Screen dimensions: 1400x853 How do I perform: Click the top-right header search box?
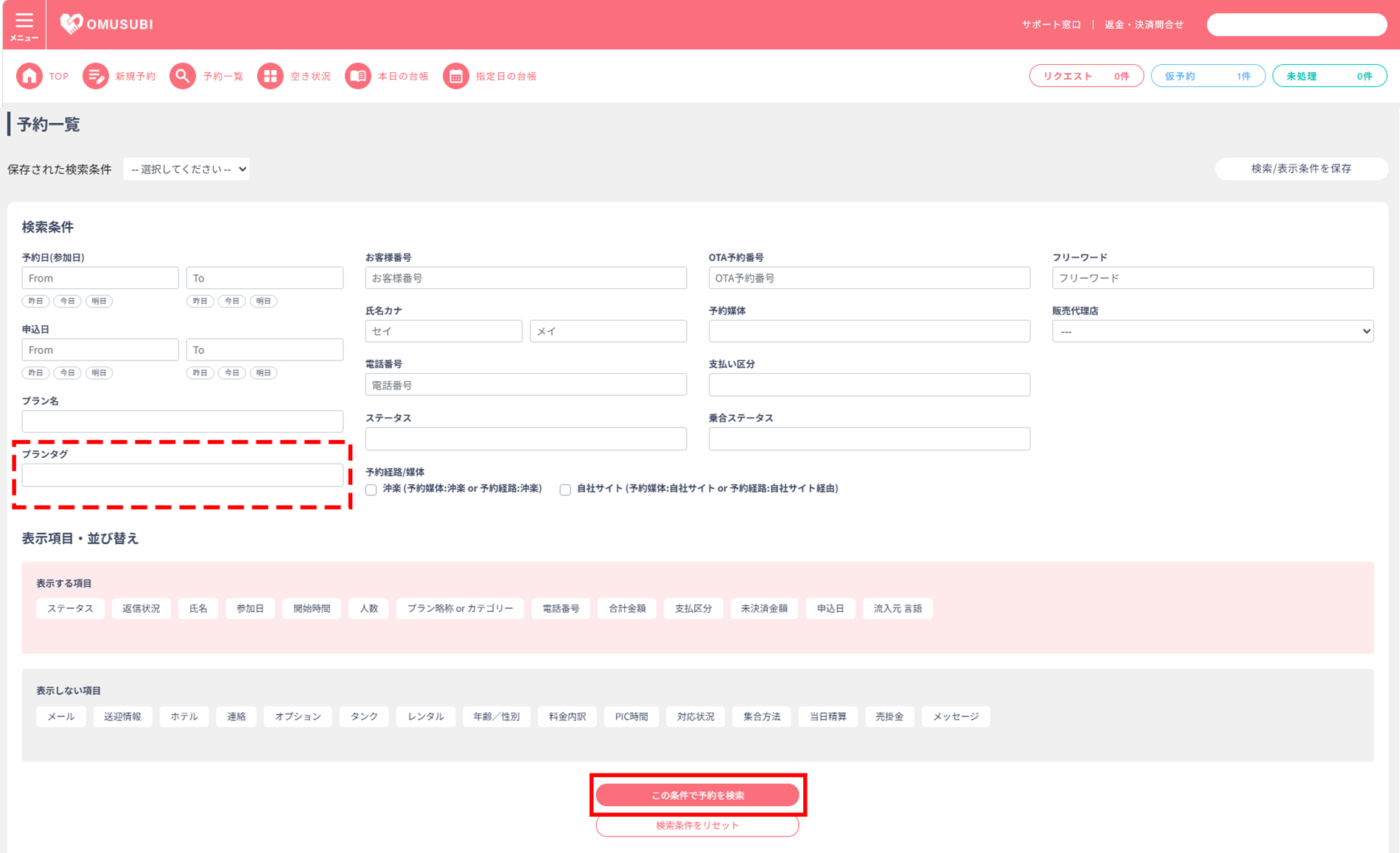tap(1297, 24)
